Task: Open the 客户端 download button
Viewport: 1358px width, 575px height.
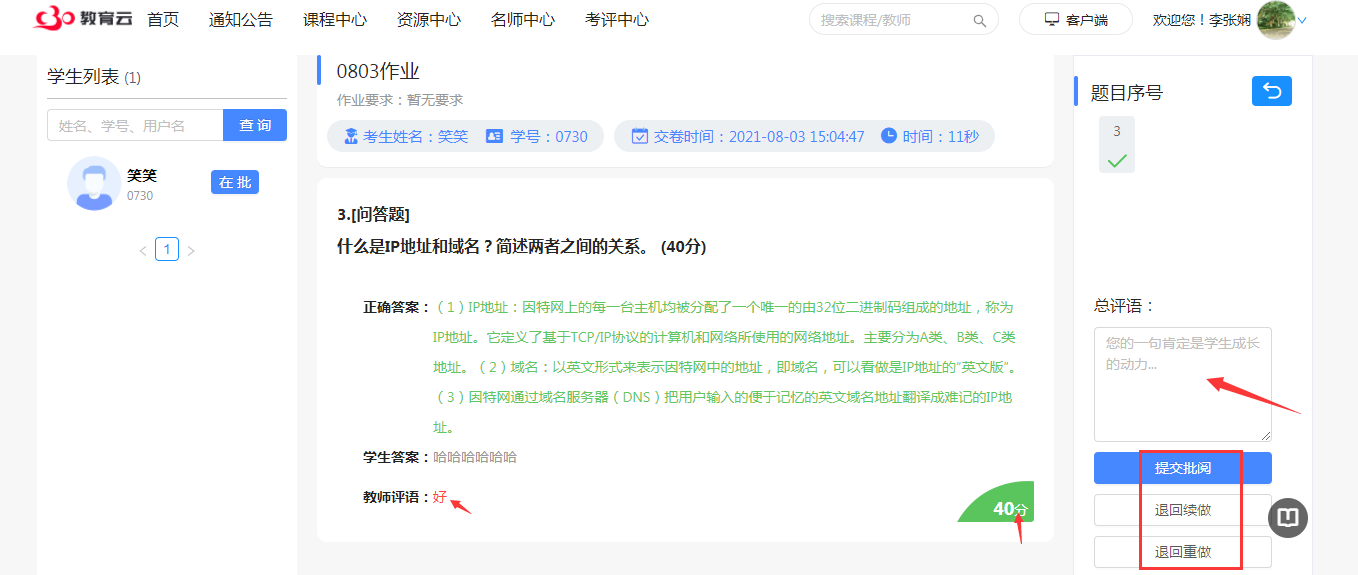Action: pyautogui.click(x=1076, y=20)
